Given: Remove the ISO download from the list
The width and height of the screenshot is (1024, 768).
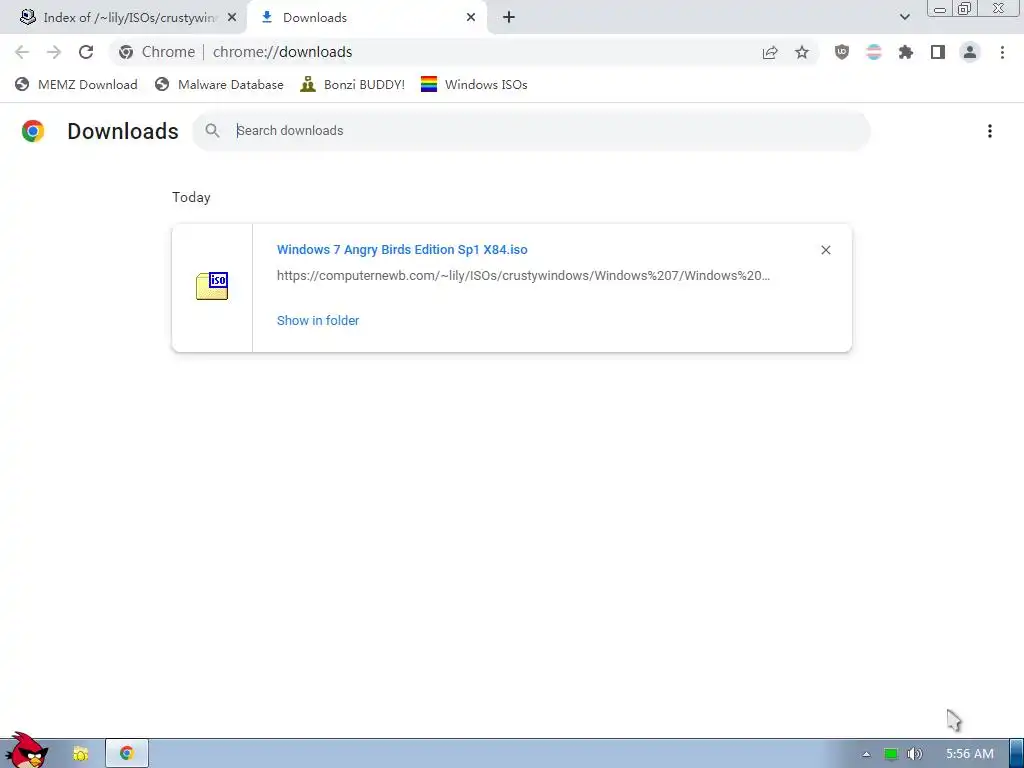Looking at the screenshot, I should point(825,250).
